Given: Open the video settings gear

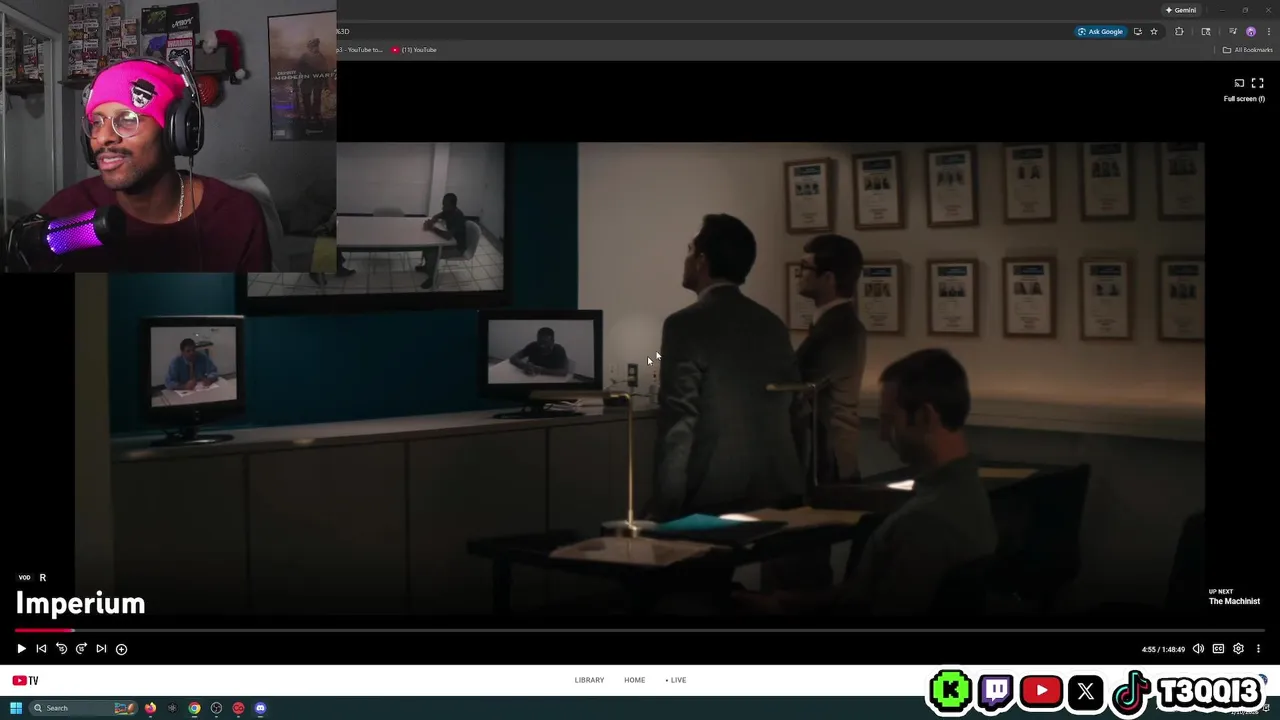Looking at the screenshot, I should 1238,648.
